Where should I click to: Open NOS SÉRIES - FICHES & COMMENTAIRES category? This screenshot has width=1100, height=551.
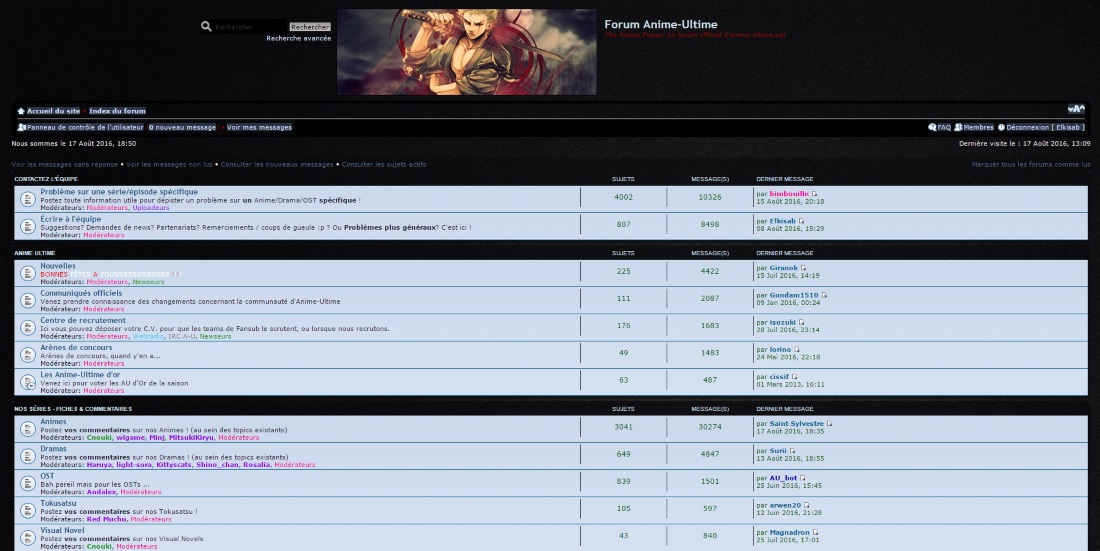[73, 409]
